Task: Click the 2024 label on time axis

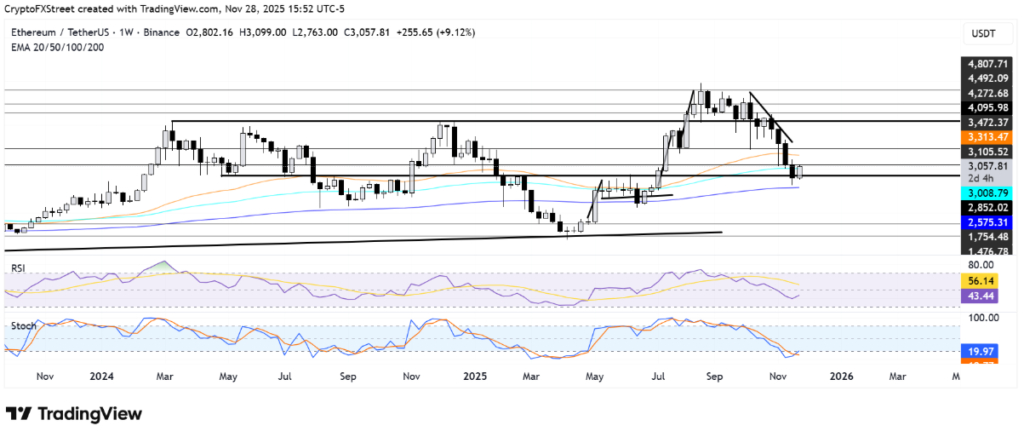Action: 104,377
